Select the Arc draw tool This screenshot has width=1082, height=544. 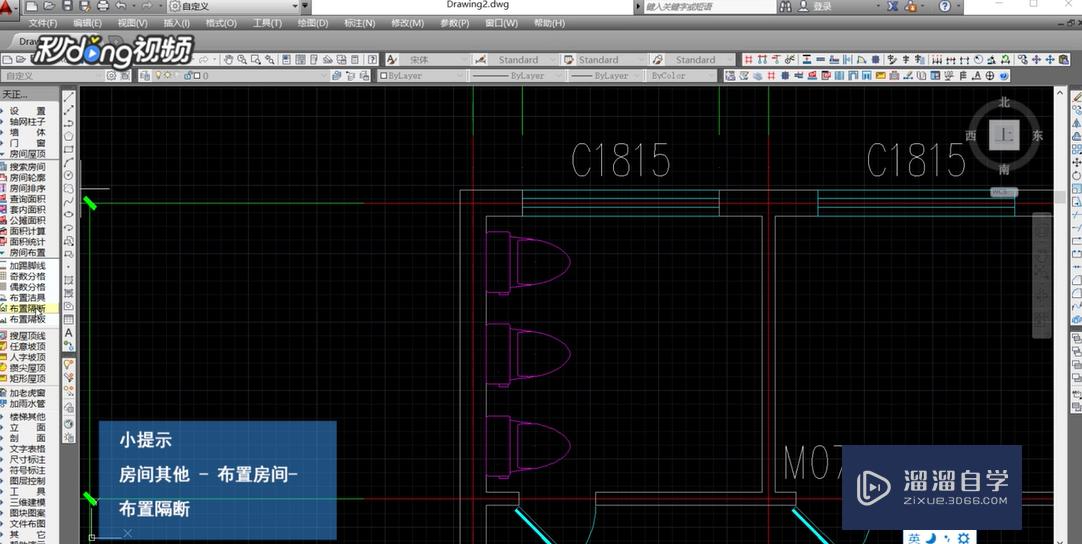click(x=69, y=162)
